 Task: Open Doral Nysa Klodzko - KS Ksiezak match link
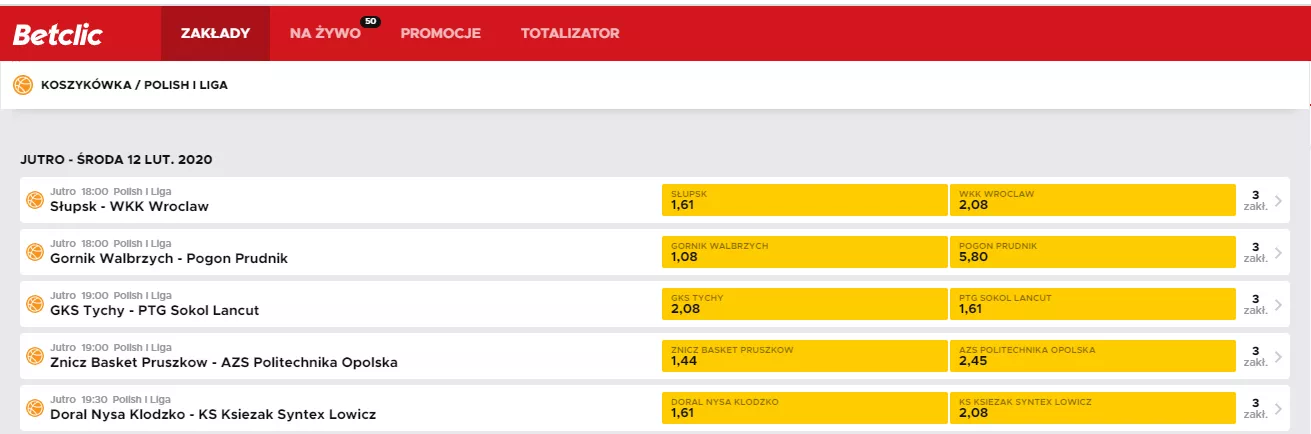coord(213,414)
